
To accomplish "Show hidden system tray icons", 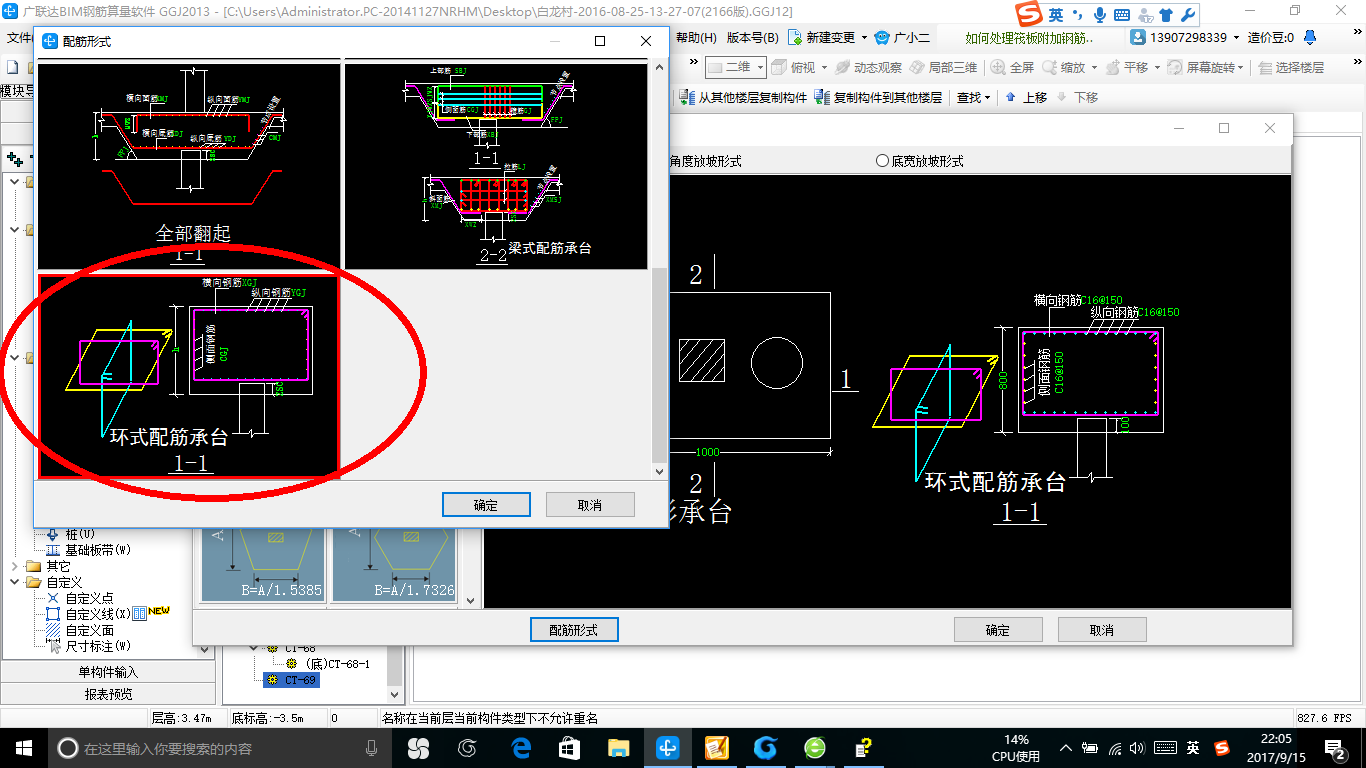I will (1067, 748).
